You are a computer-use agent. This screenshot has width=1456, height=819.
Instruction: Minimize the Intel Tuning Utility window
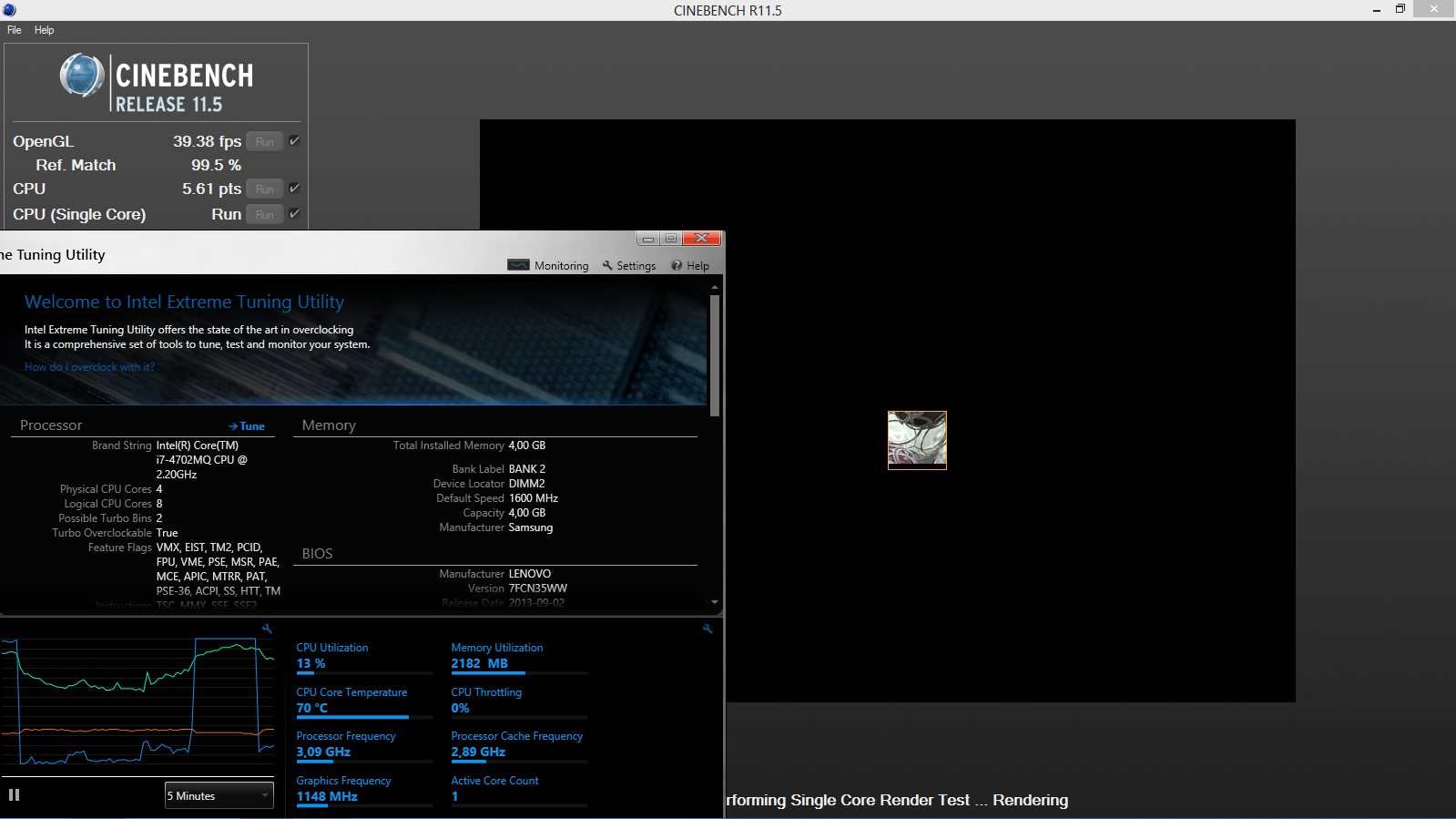click(x=648, y=239)
